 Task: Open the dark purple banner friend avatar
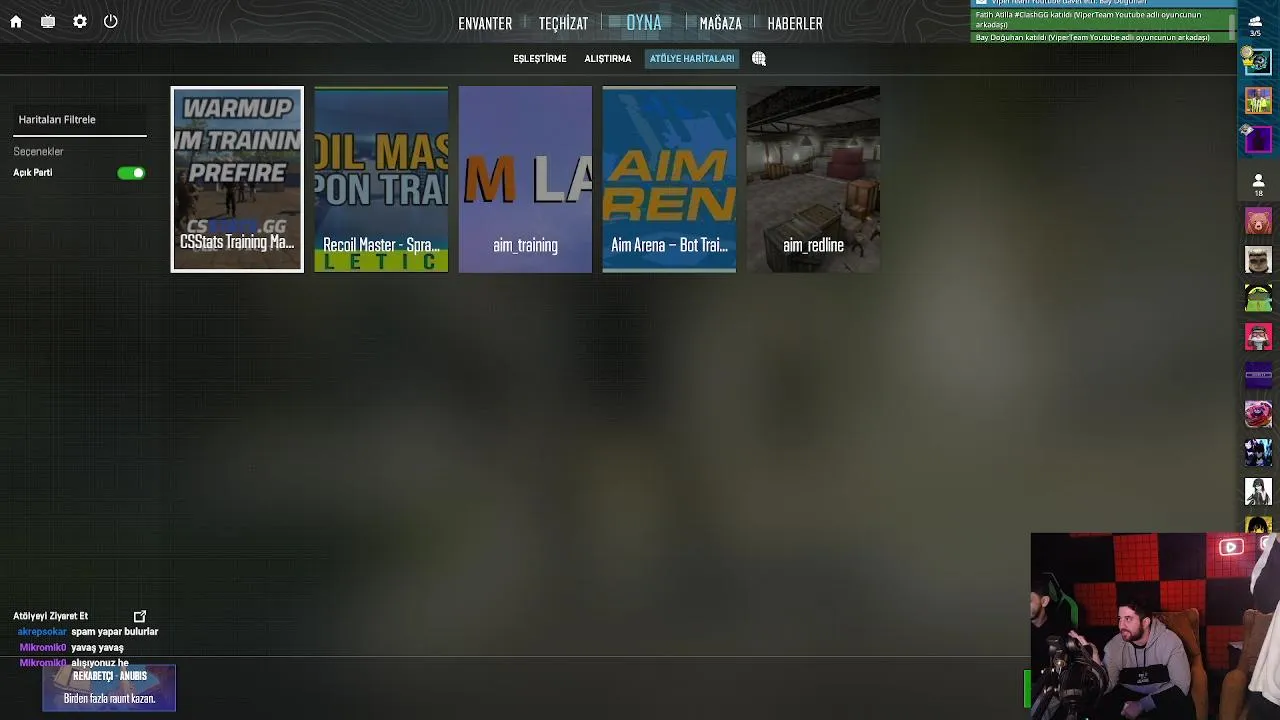coord(1258,376)
